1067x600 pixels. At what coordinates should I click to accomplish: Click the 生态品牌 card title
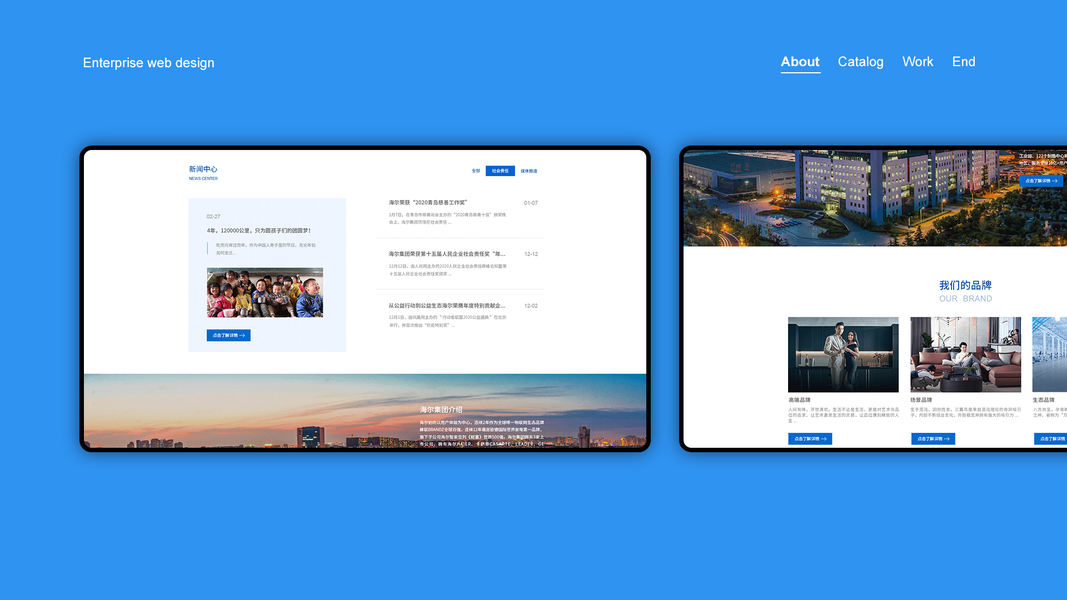click(1043, 400)
